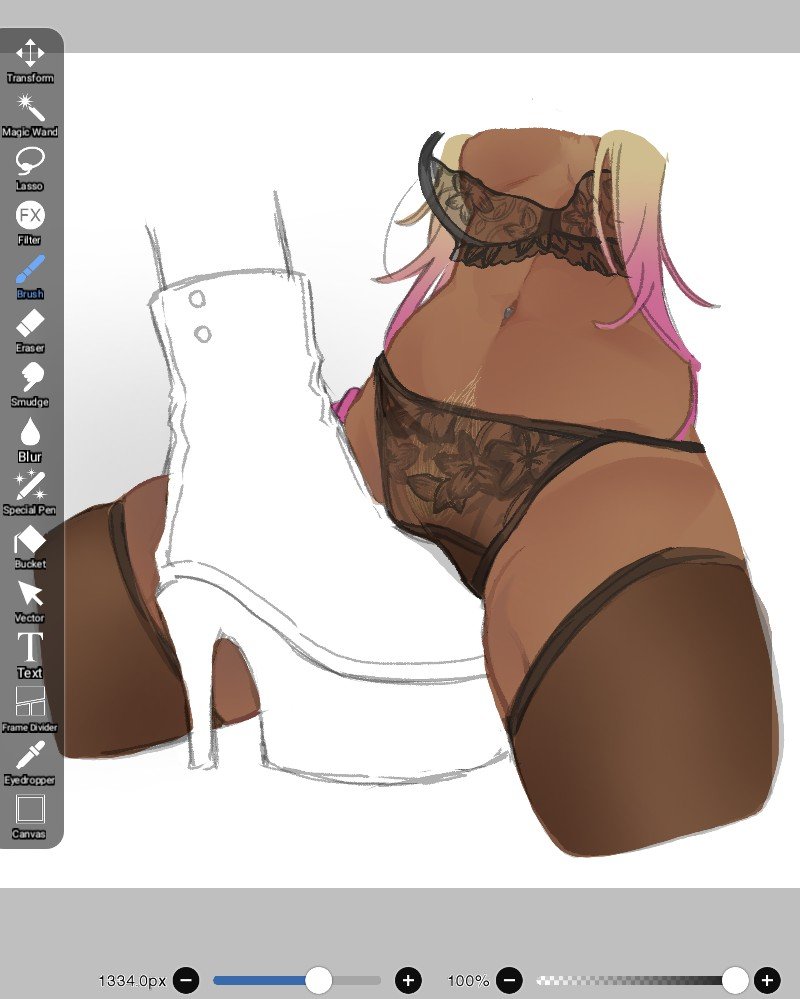Screen dimensions: 800x999
Task: Pick the Smudge tool
Action: pyautogui.click(x=30, y=385)
